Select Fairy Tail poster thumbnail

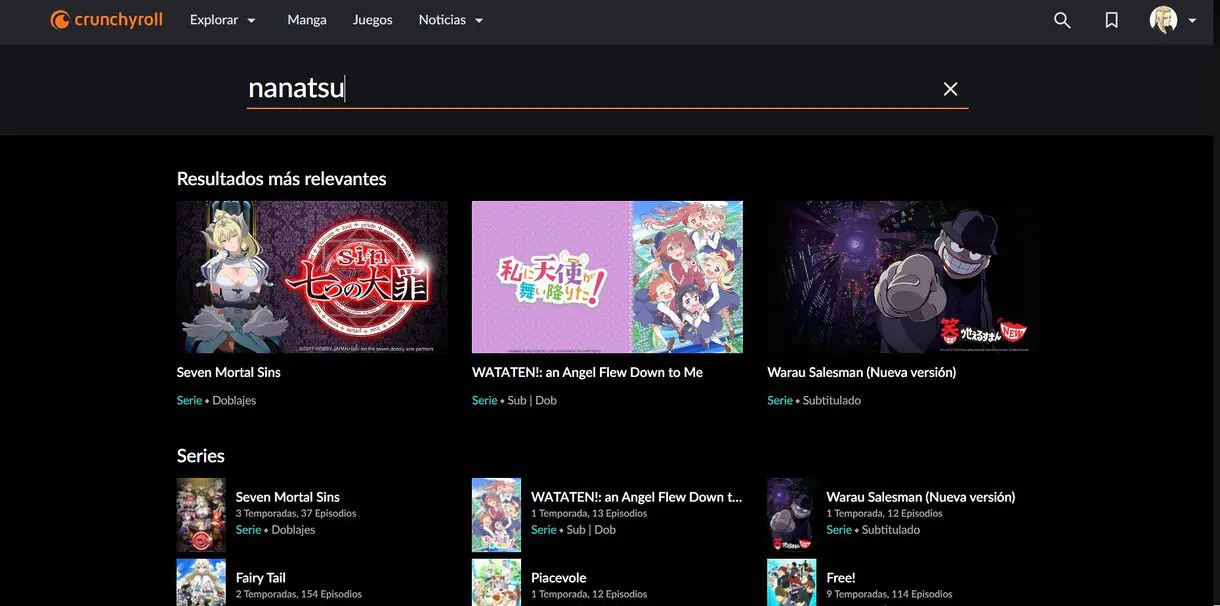[x=201, y=582]
